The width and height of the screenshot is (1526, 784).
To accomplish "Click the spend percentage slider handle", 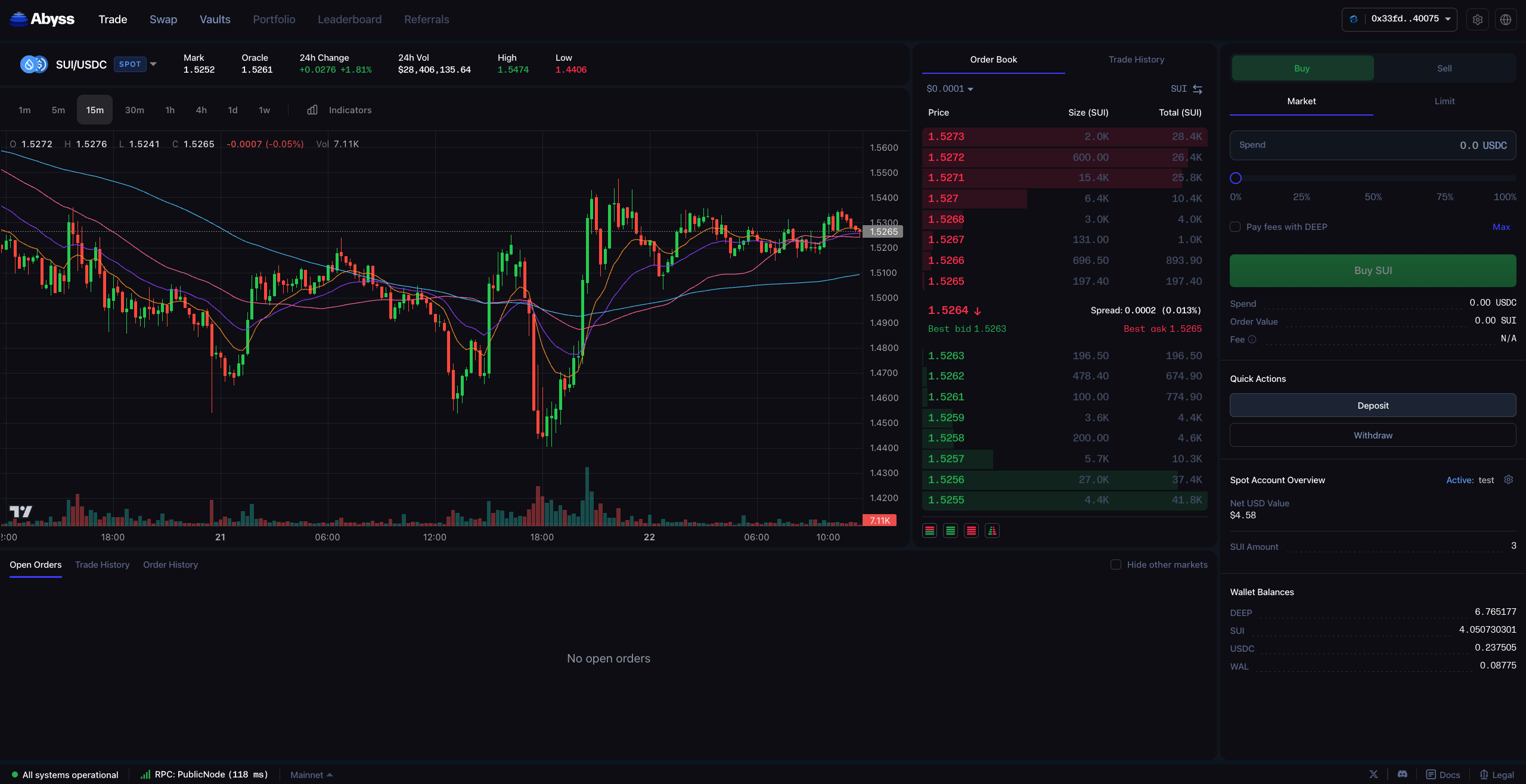I will point(1236,178).
